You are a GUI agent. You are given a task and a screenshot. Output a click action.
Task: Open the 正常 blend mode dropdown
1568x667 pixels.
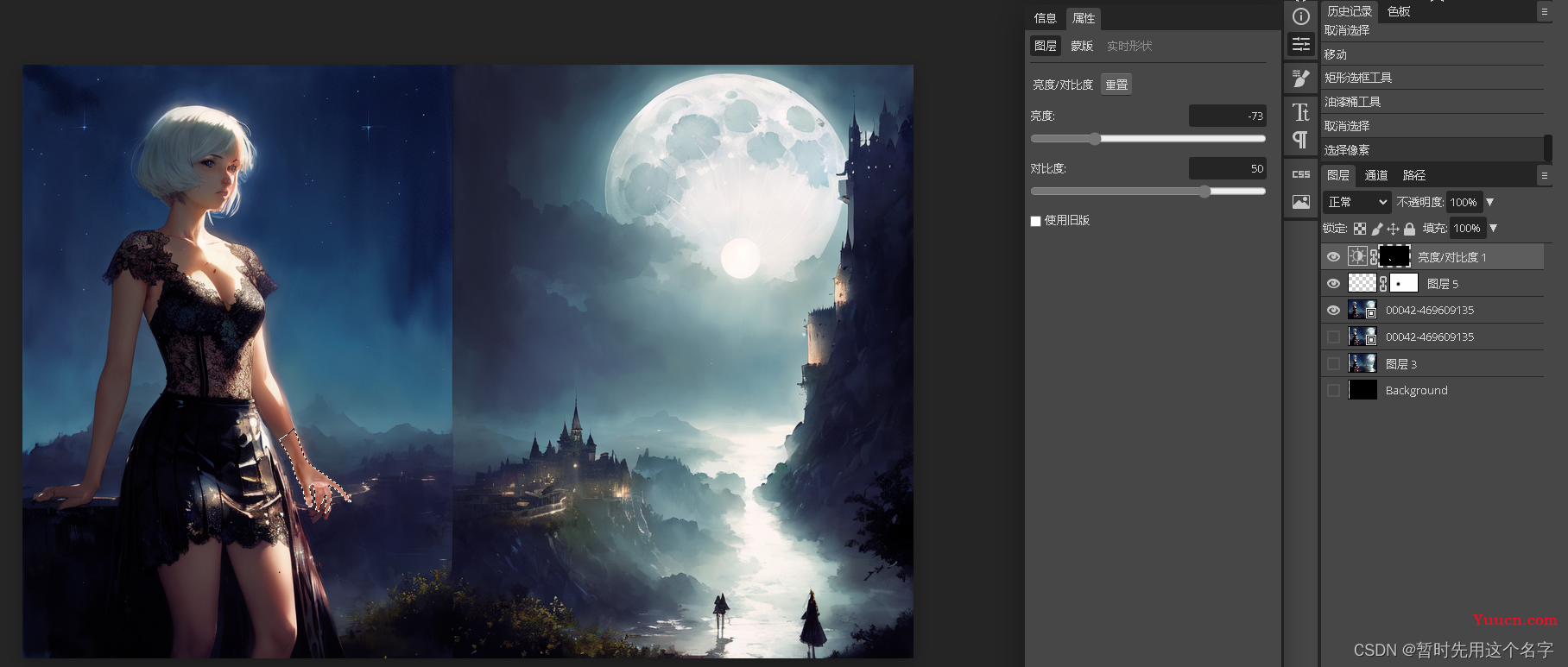pyautogui.click(x=1357, y=202)
